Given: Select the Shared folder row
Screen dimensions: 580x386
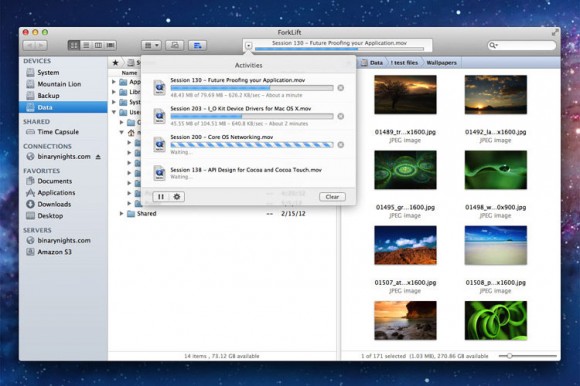Looking at the screenshot, I should pyautogui.click(x=223, y=213).
